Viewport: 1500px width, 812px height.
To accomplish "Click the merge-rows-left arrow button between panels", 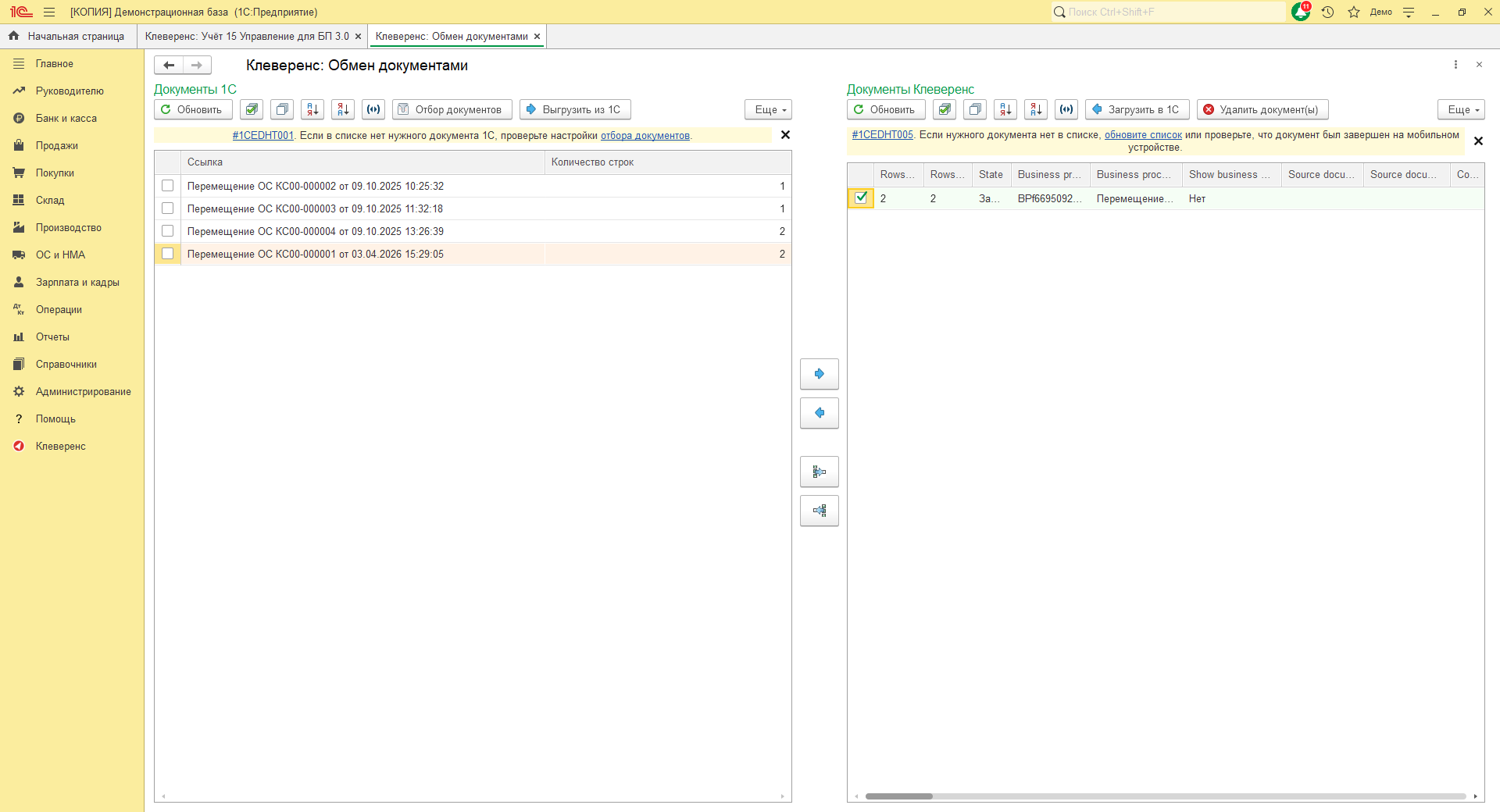I will [x=820, y=511].
